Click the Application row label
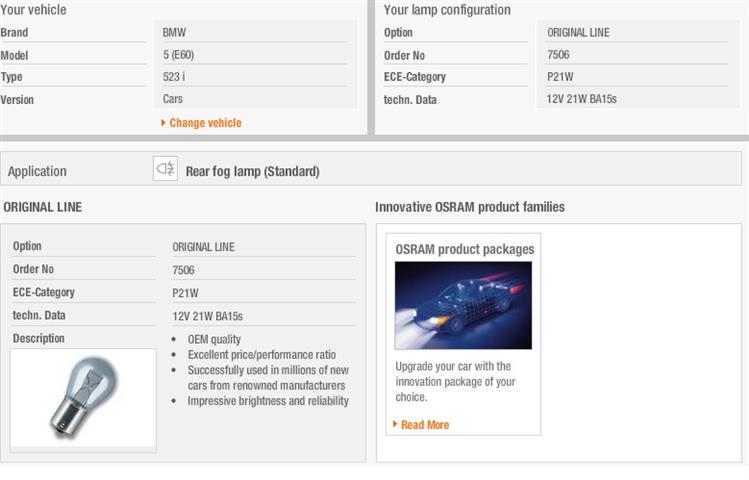This screenshot has width=749, height=480. pos(37,171)
